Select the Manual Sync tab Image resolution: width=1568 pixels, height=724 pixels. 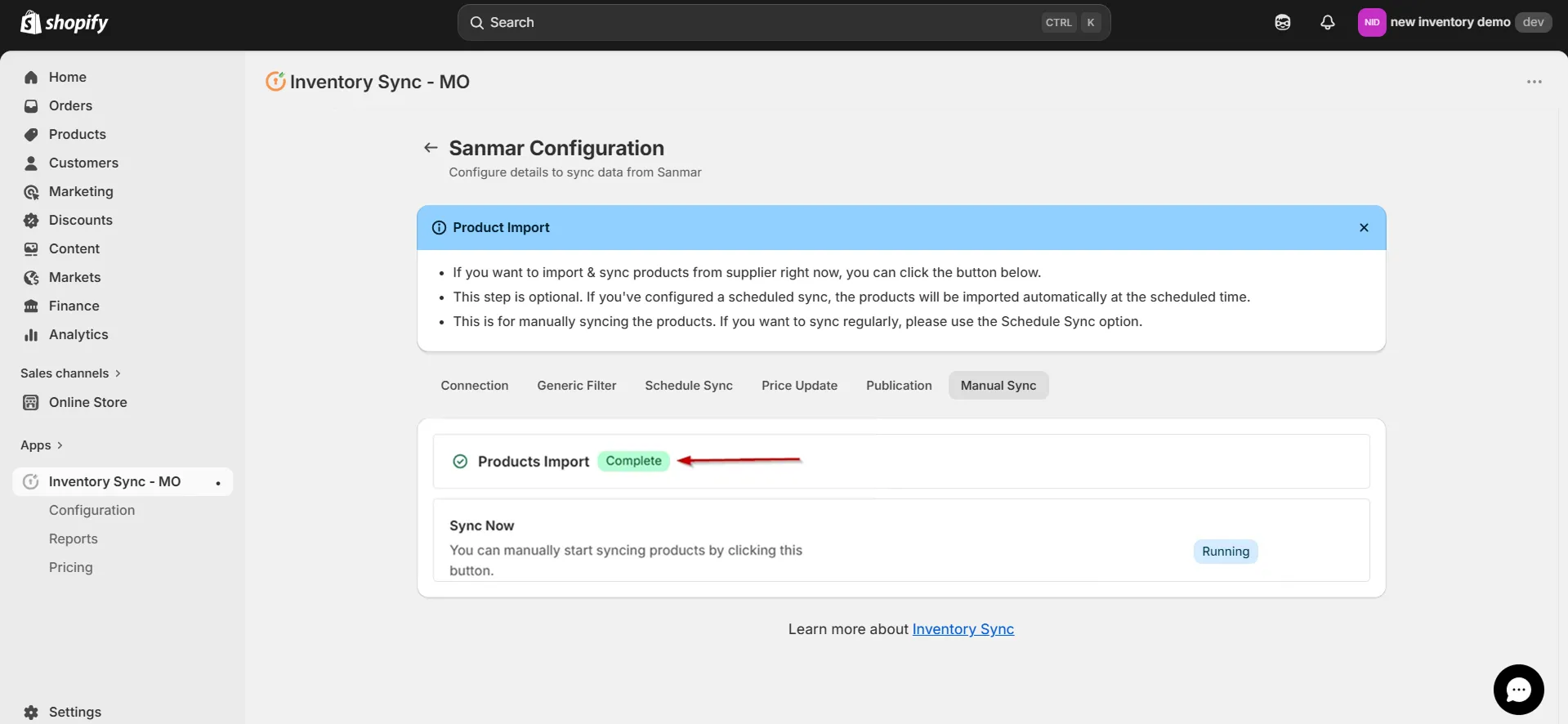coord(998,386)
